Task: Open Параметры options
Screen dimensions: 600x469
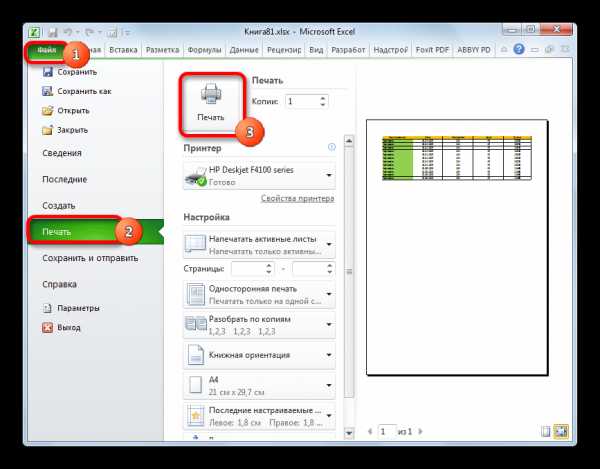Action: click(71, 308)
